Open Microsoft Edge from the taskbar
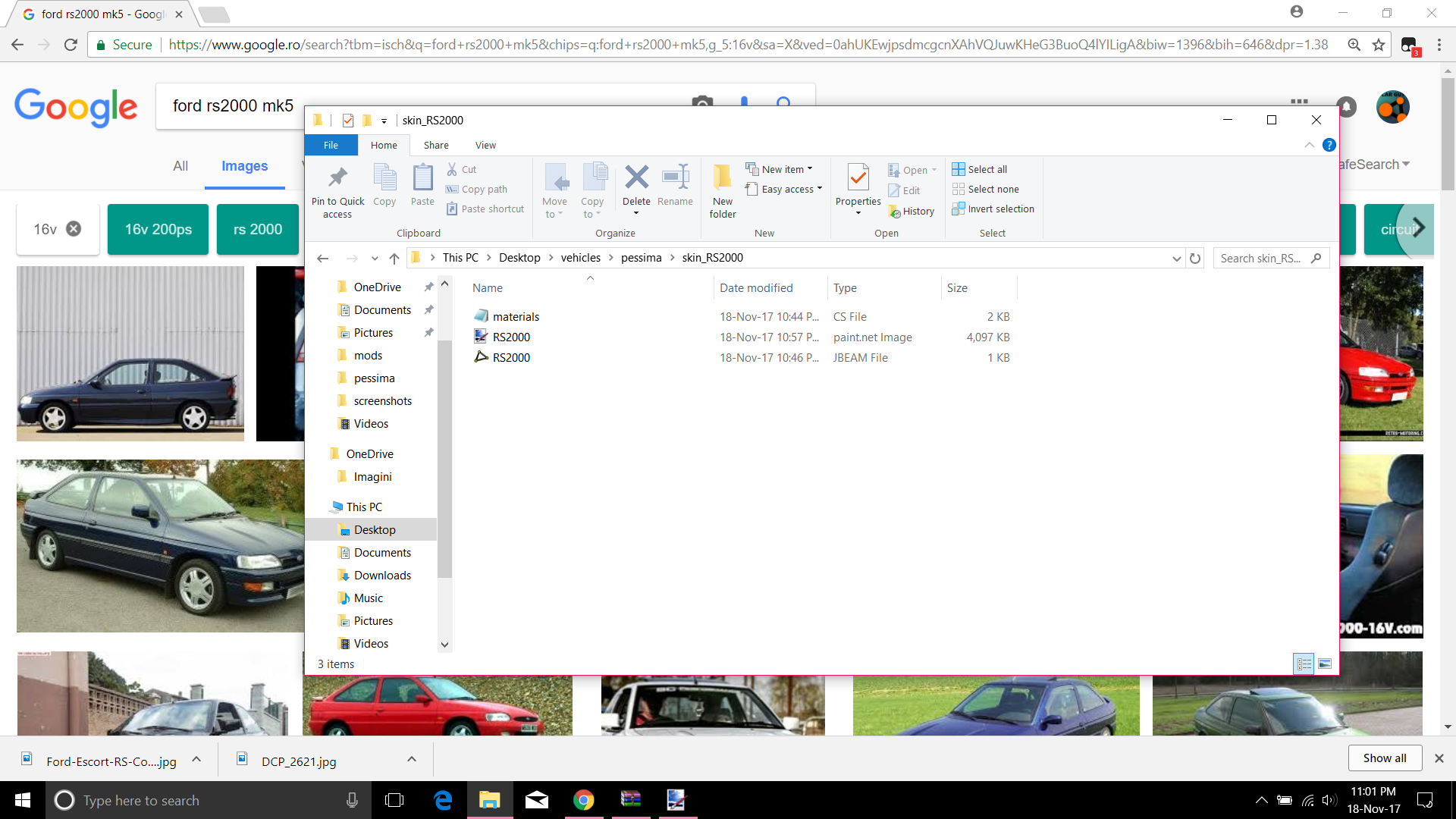 pos(443,800)
